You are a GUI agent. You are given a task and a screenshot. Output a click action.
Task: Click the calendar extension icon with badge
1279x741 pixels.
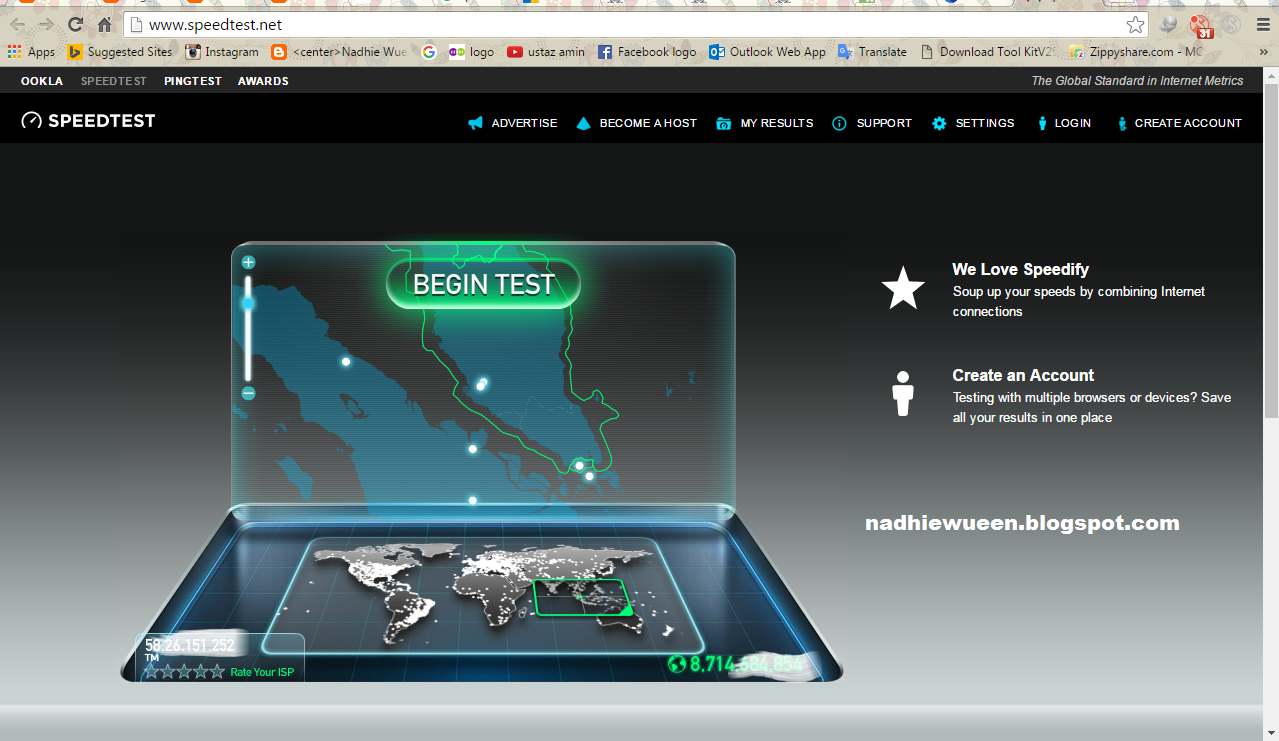(x=1201, y=25)
